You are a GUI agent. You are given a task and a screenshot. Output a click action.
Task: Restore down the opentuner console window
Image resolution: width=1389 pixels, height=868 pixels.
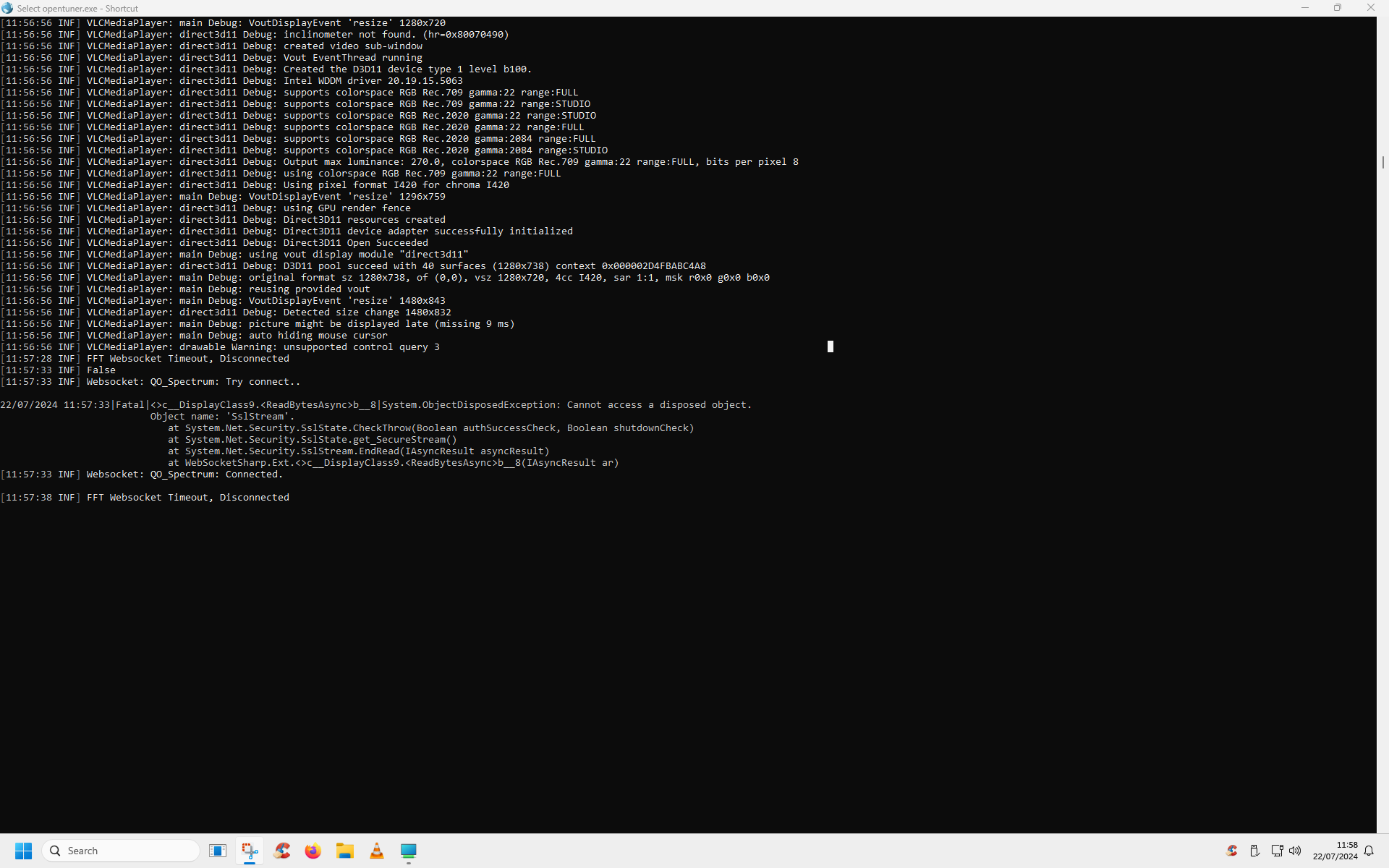point(1338,8)
